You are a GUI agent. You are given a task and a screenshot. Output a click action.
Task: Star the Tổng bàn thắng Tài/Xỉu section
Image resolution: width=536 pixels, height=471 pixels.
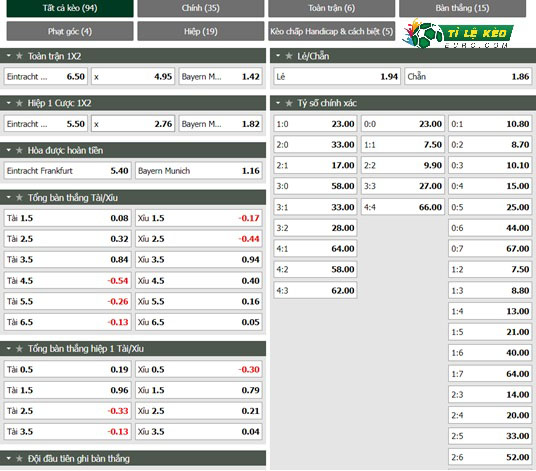click(19, 198)
